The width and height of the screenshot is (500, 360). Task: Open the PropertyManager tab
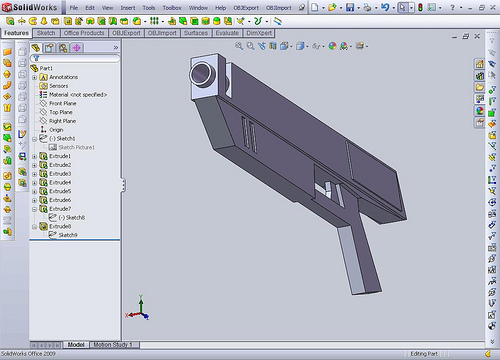(49, 48)
